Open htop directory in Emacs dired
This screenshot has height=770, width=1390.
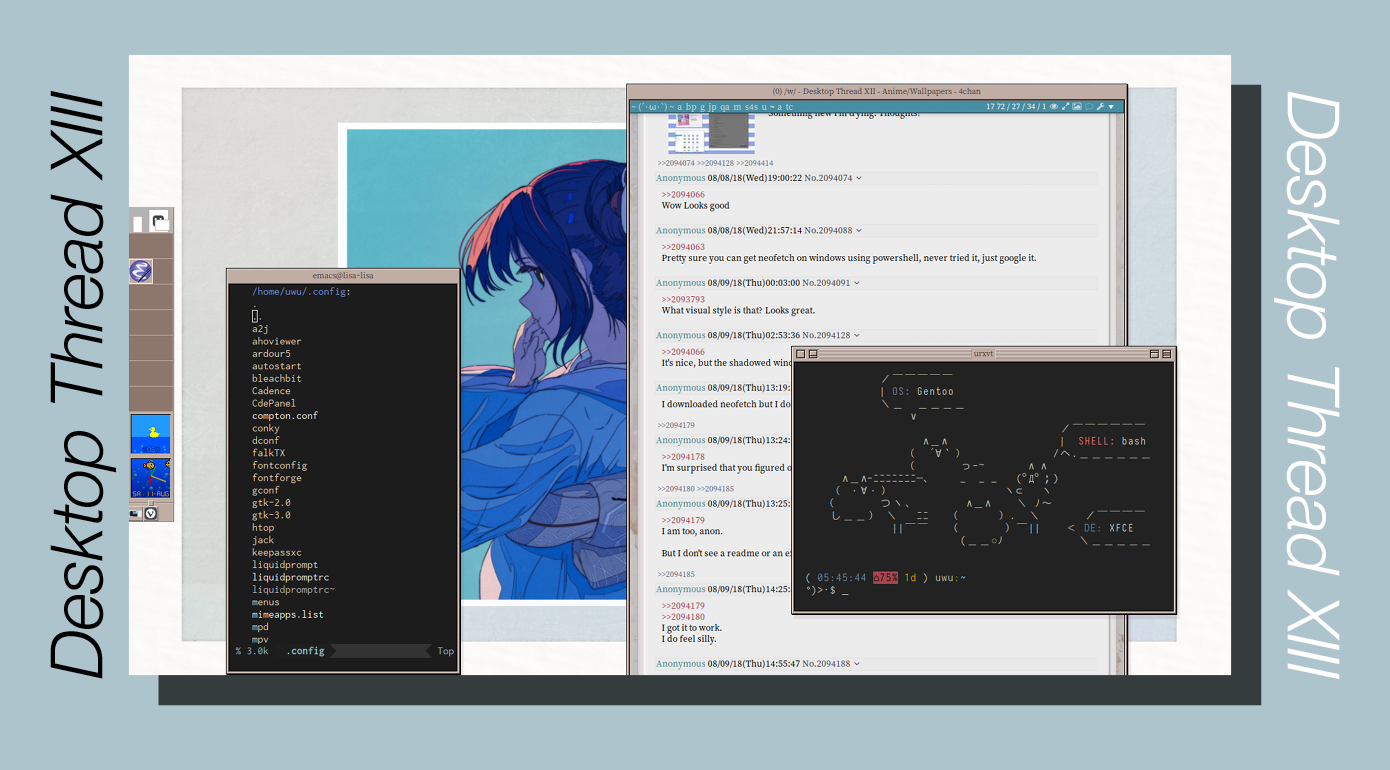click(x=263, y=528)
